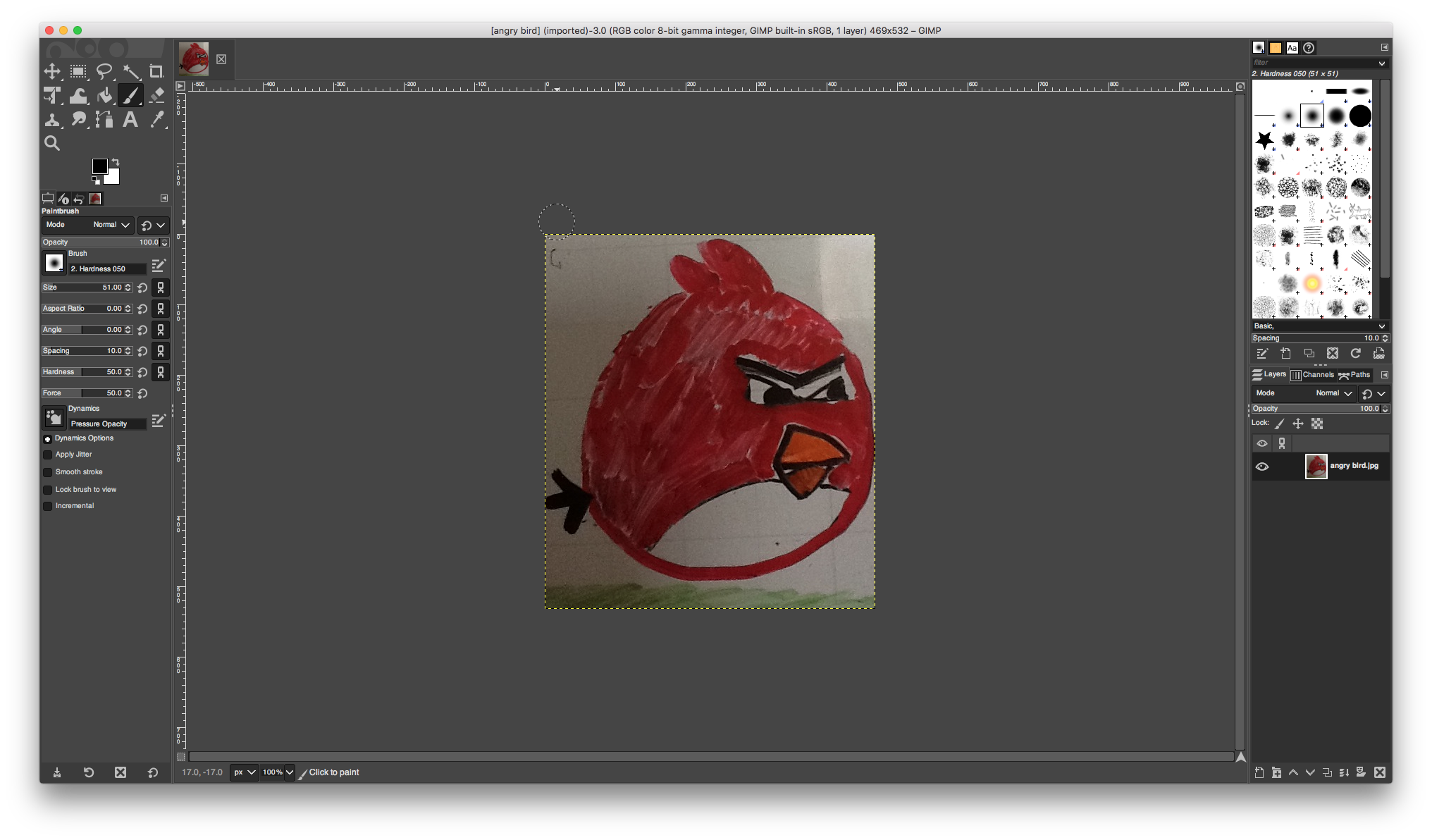The image size is (1432, 840).
Task: Click the angry bird image tab thumbnail
Action: [x=194, y=58]
